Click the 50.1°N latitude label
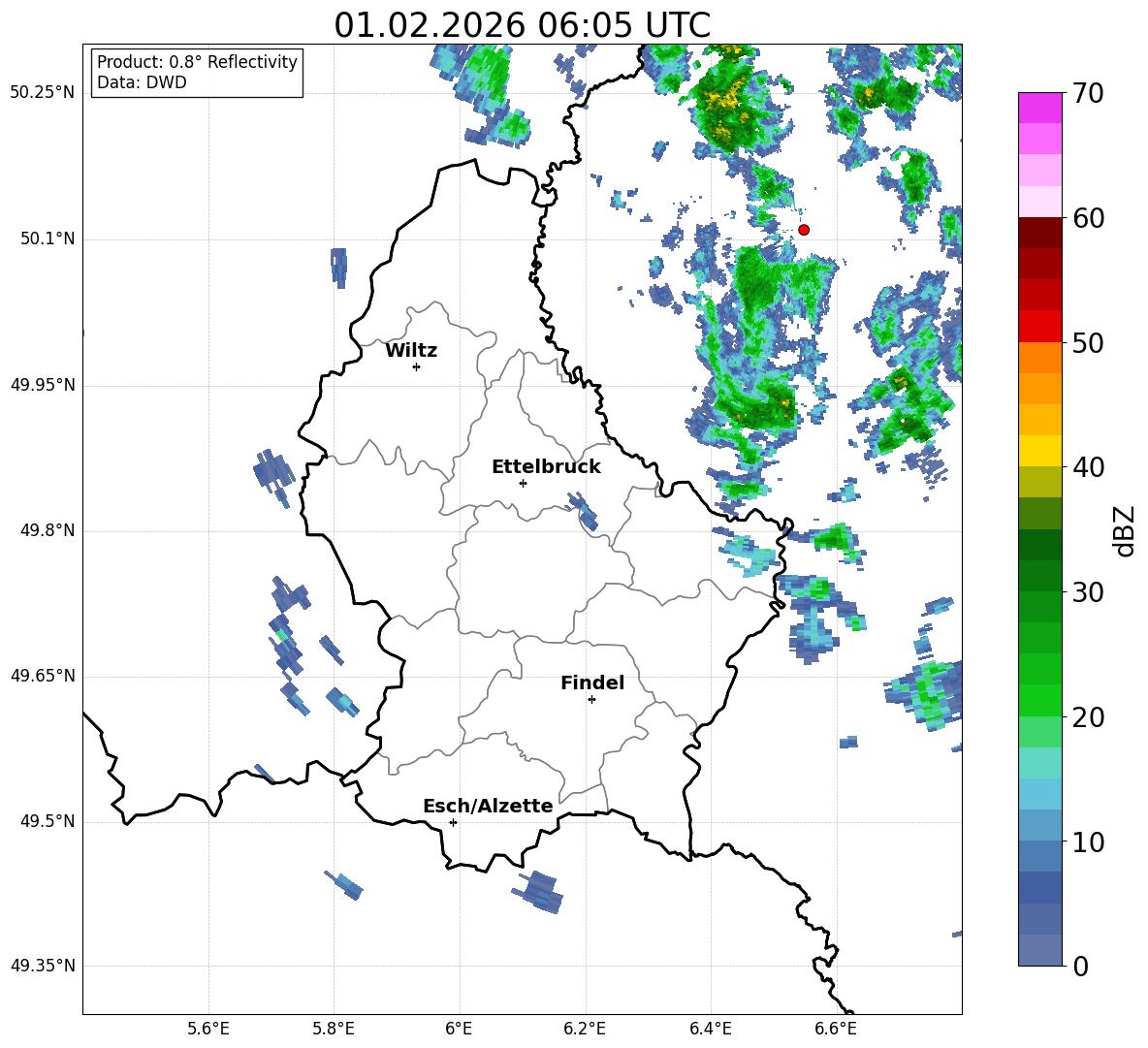Screen dimensions: 1148x1048 click(47, 238)
